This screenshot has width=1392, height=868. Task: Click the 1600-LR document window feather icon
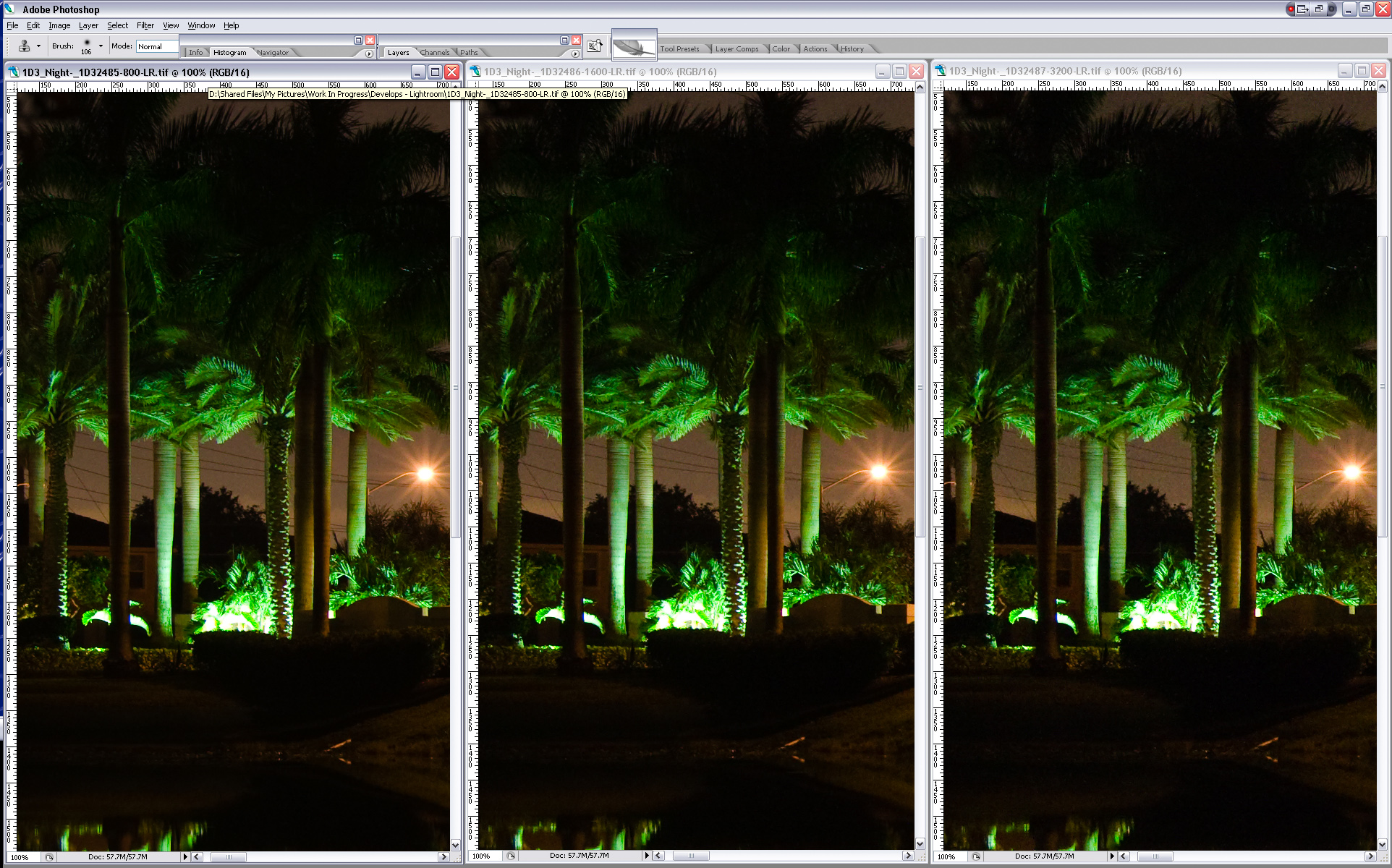[475, 71]
